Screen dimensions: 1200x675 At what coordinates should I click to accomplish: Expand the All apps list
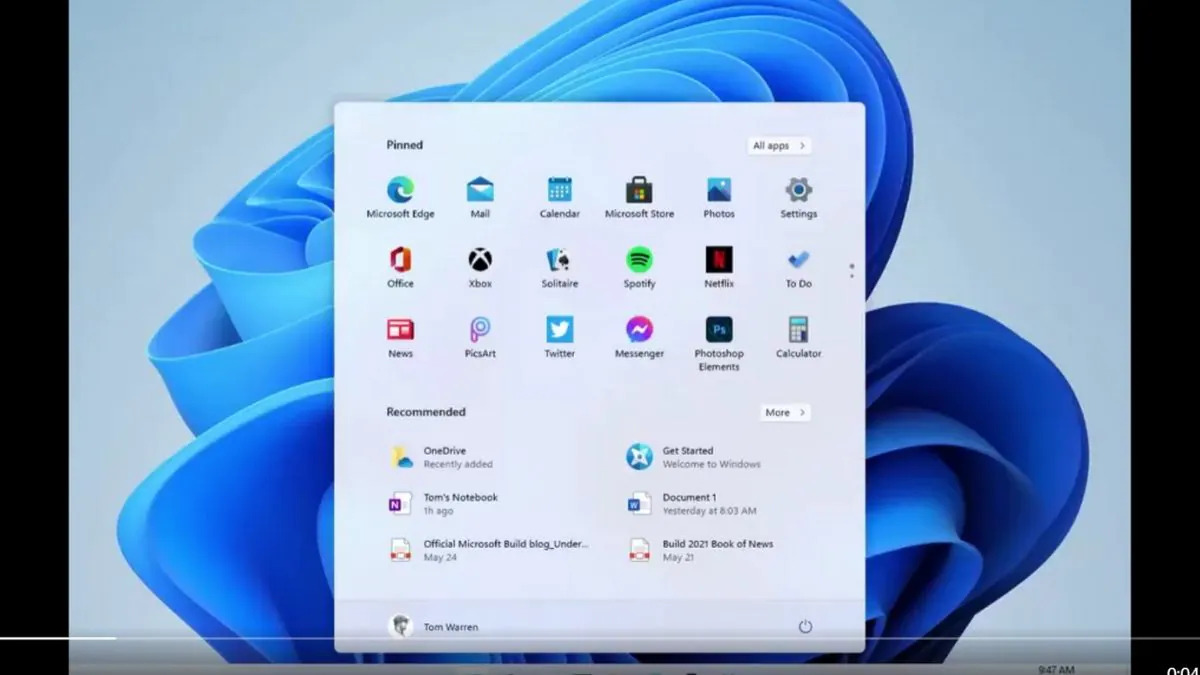click(779, 146)
